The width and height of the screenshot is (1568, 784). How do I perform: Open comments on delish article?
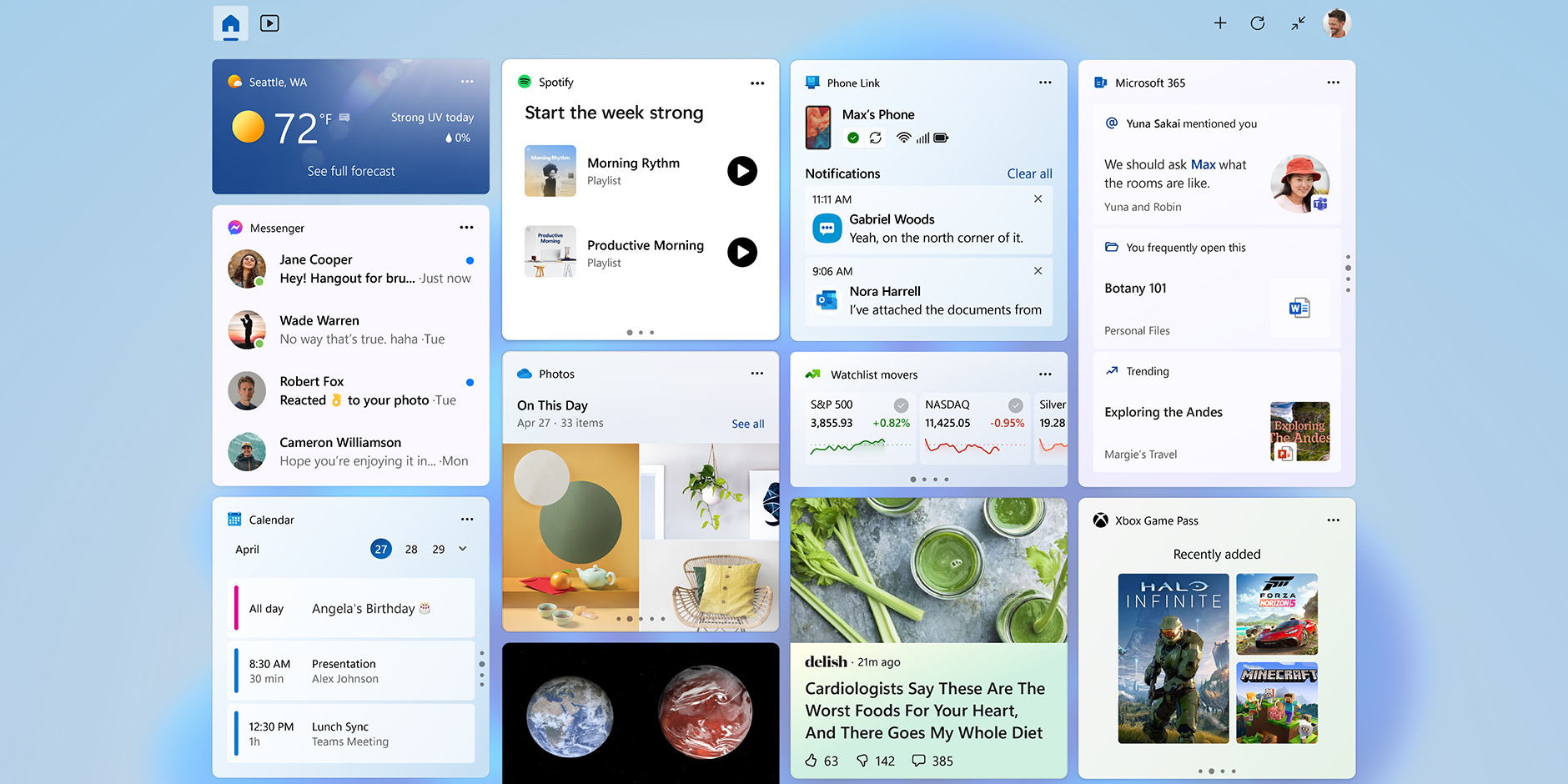pos(918,761)
